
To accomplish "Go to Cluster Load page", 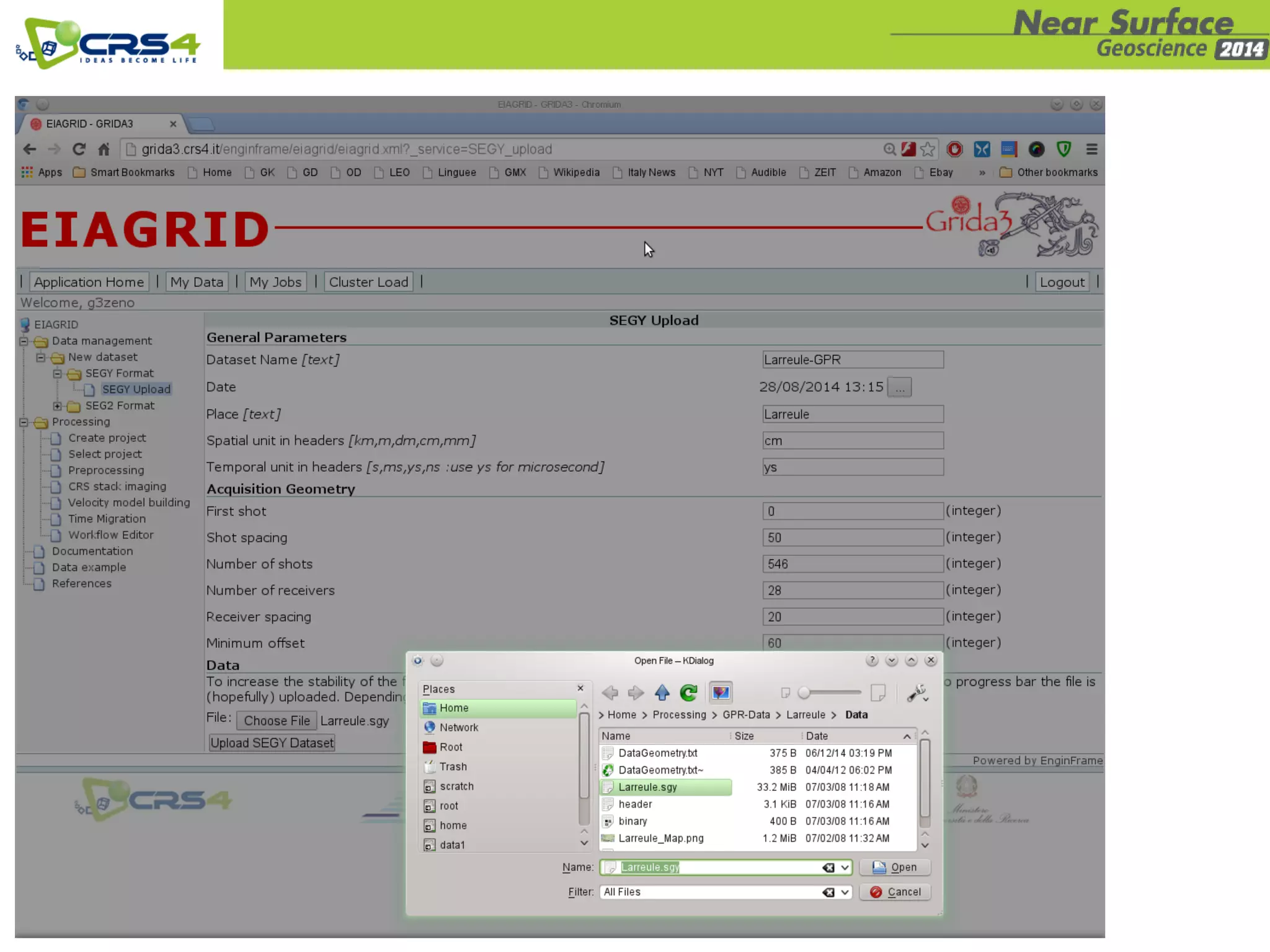I will coord(368,282).
